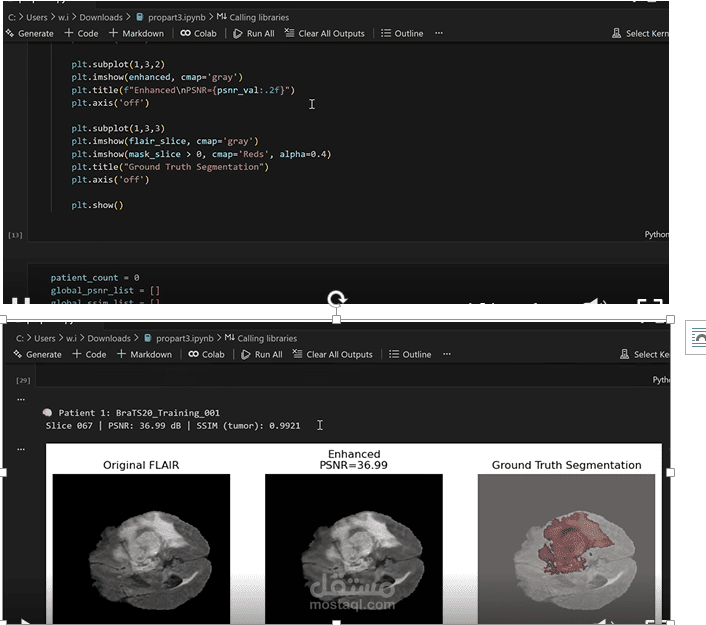This screenshot has height=625, width=706.
Task: Click Run All in upper notebook toolbar
Action: (x=254, y=33)
